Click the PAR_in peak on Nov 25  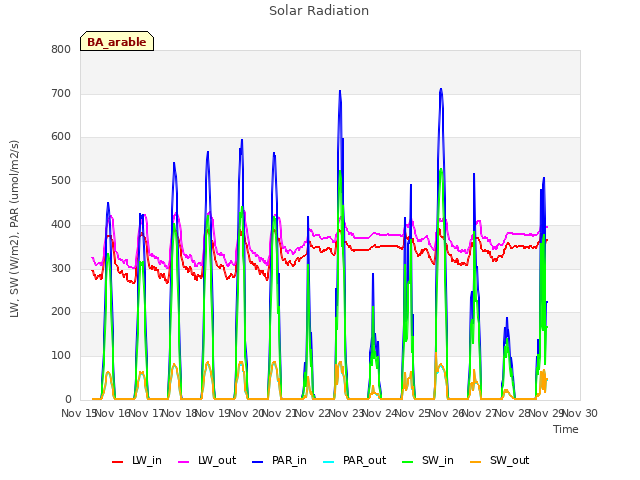441,89
